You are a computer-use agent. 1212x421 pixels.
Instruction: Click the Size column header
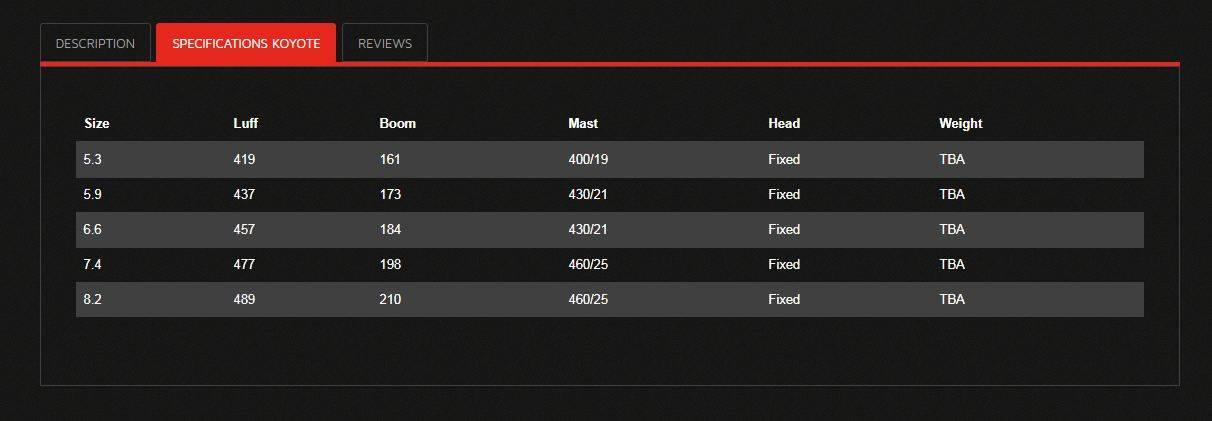[x=97, y=124]
